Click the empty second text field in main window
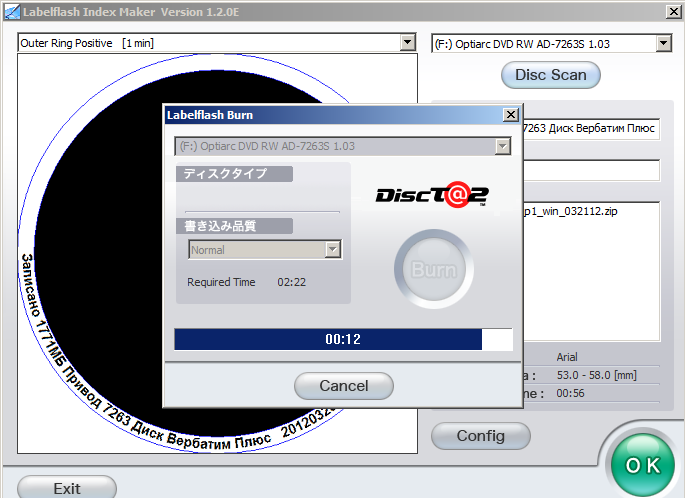The height and width of the screenshot is (498, 685). [591, 170]
